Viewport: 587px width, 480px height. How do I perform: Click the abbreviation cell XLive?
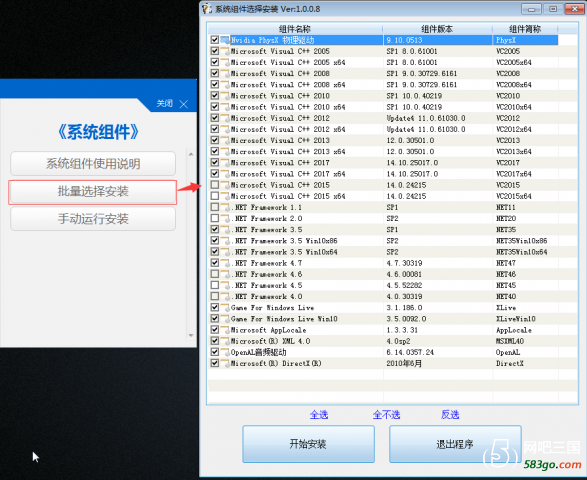[506, 307]
